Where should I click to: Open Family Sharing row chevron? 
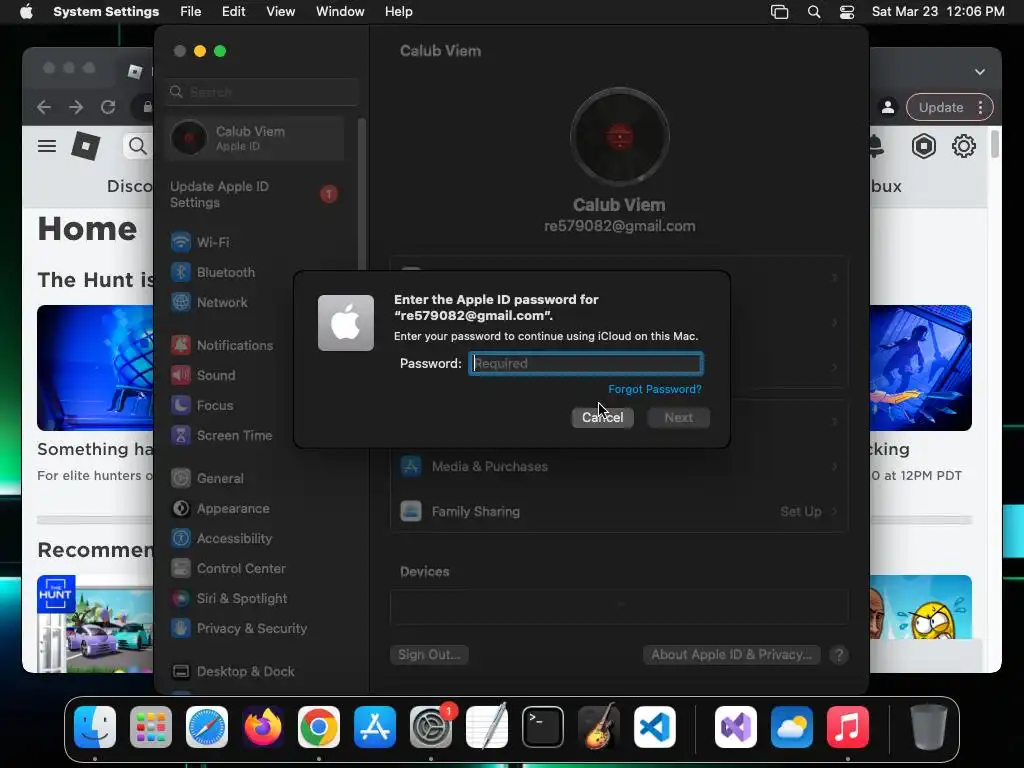(835, 511)
